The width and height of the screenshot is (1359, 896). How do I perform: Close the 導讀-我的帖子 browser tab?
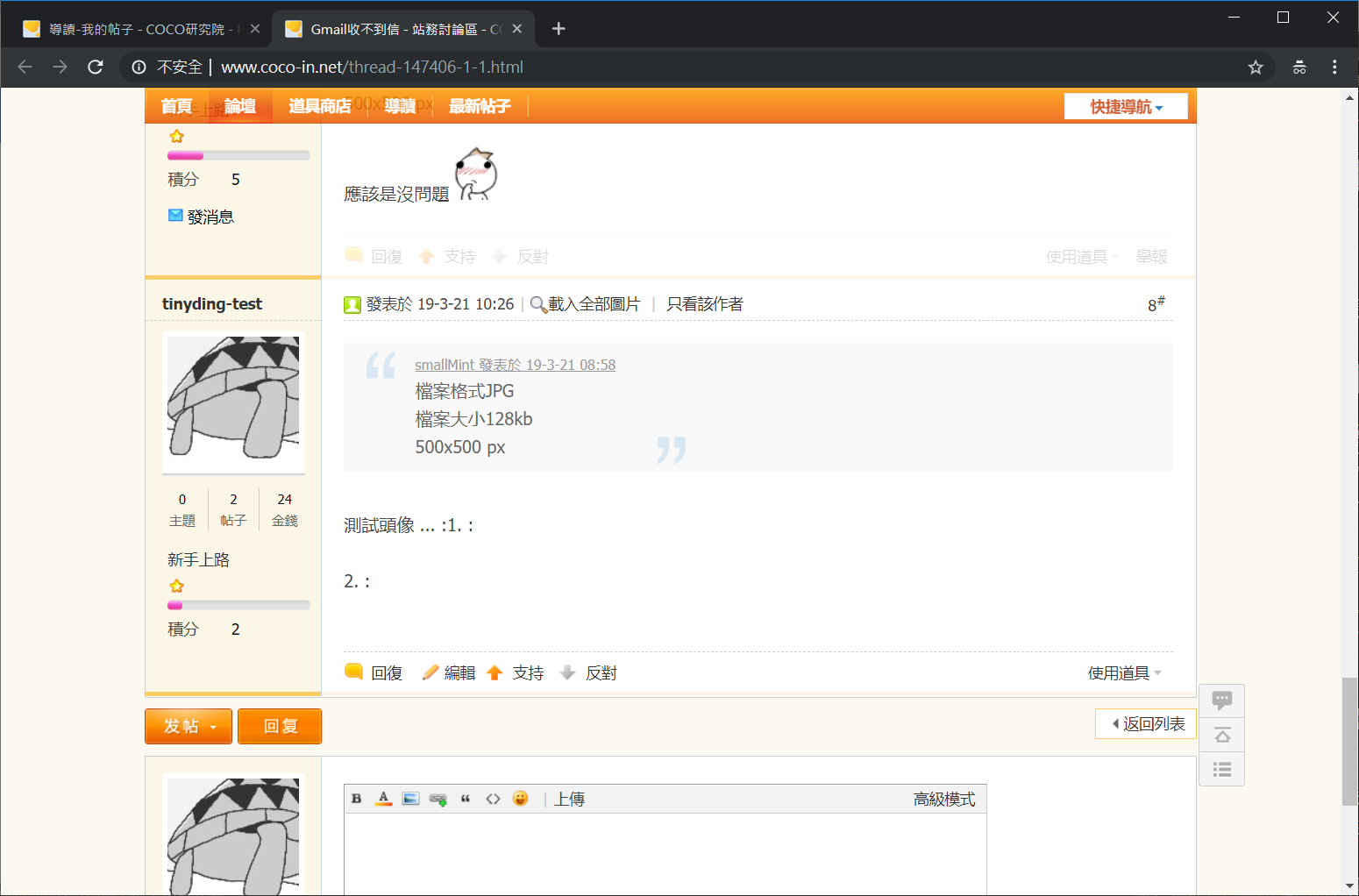coord(255,29)
